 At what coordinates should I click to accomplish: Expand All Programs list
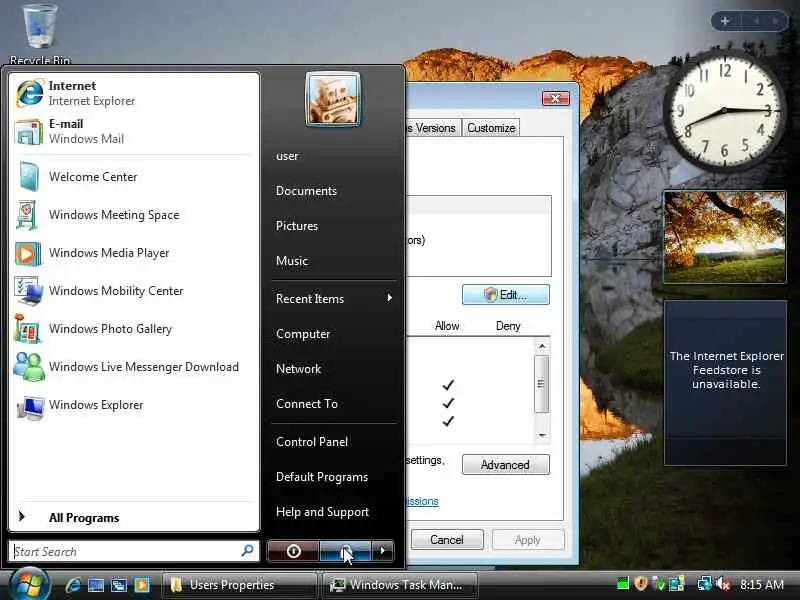[134, 517]
